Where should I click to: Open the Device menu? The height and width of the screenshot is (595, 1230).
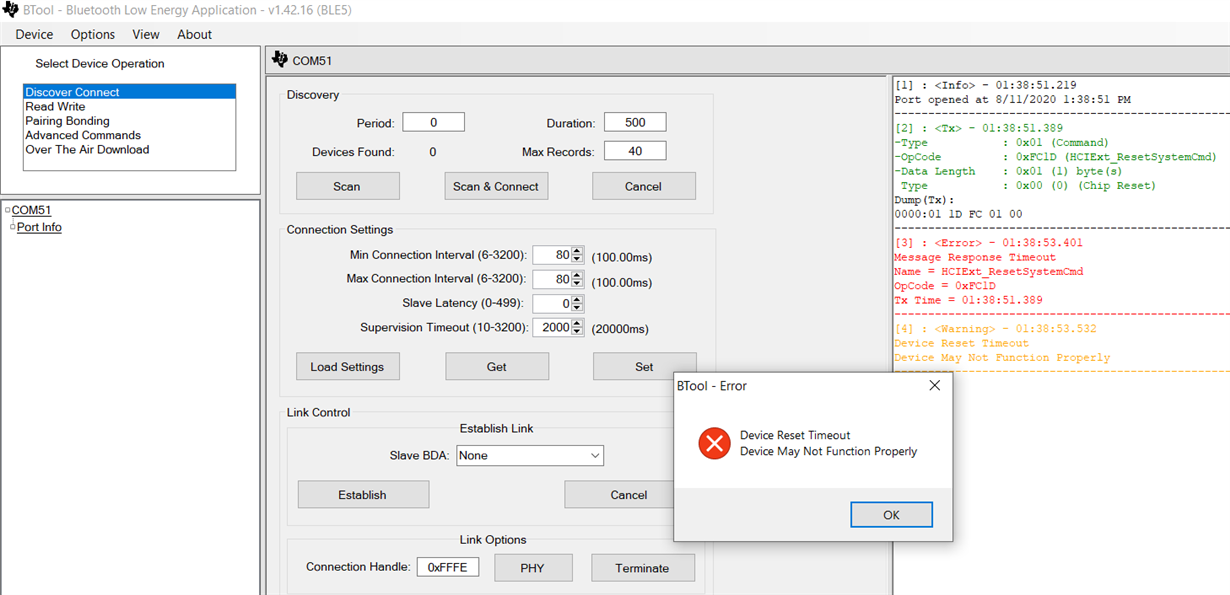coord(34,34)
